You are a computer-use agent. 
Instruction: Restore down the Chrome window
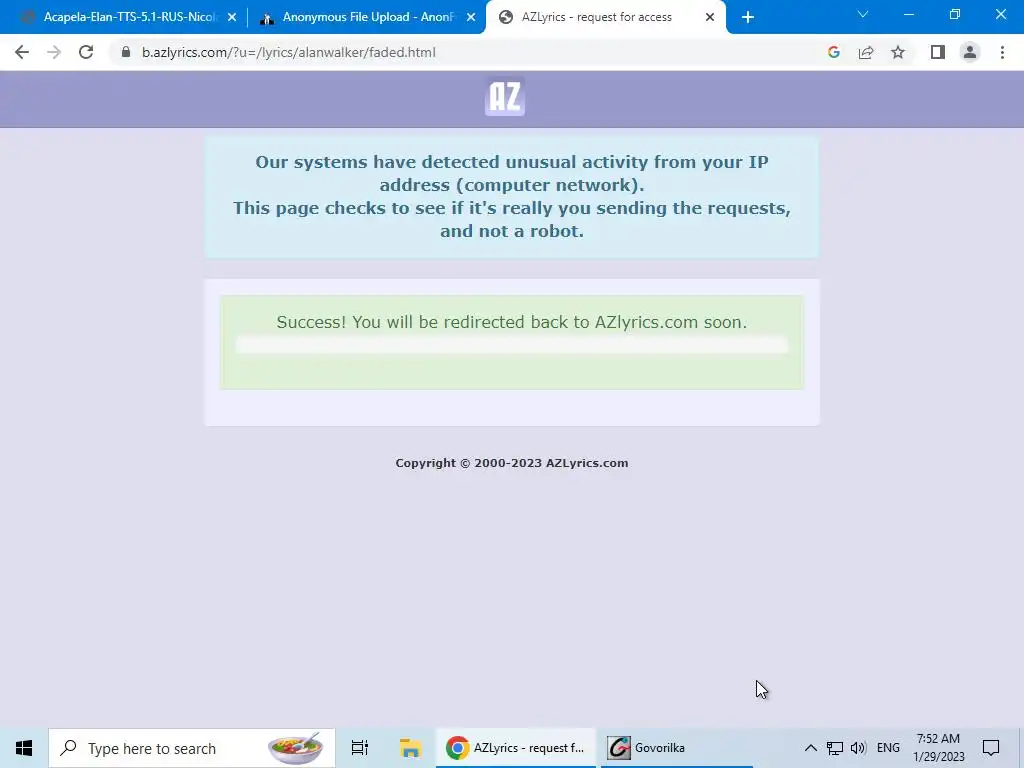(x=955, y=14)
